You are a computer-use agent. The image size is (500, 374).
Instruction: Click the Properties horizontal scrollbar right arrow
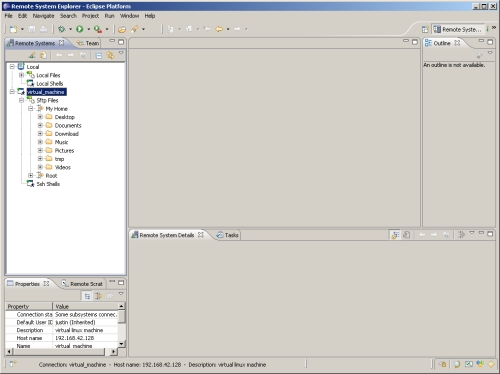click(x=114, y=351)
